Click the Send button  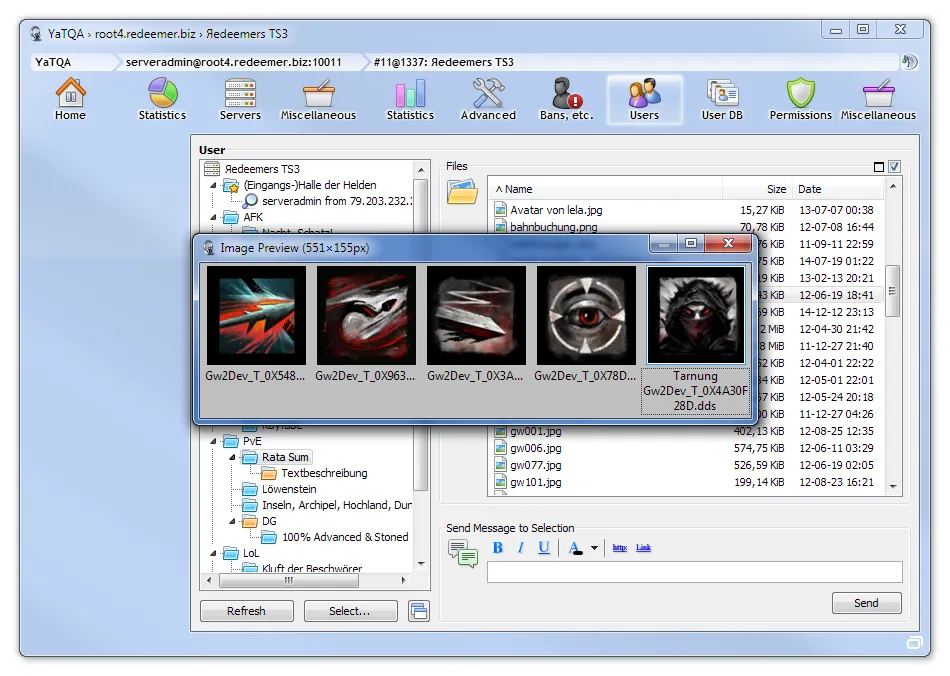coord(866,603)
